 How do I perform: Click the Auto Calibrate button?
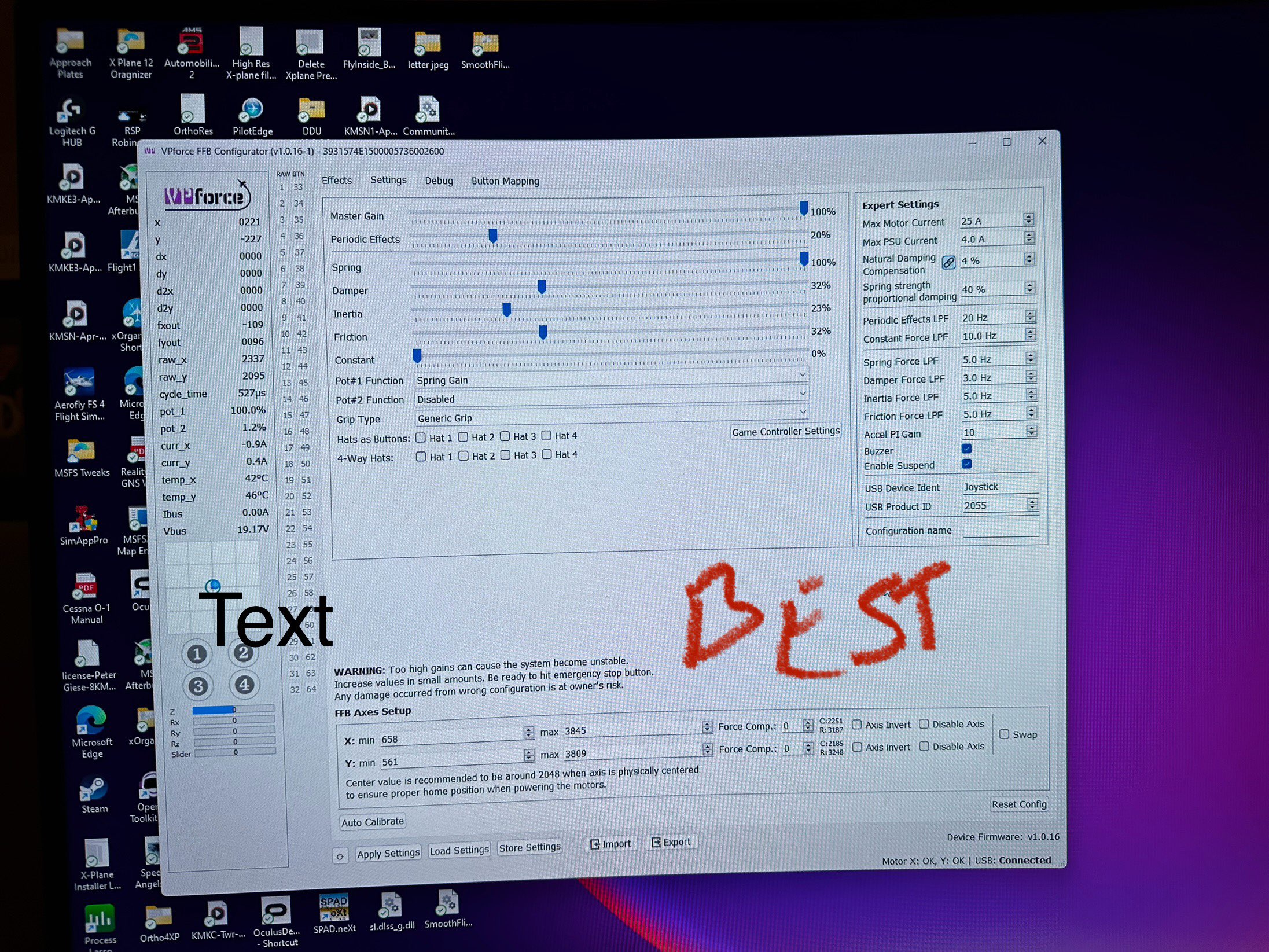372,822
